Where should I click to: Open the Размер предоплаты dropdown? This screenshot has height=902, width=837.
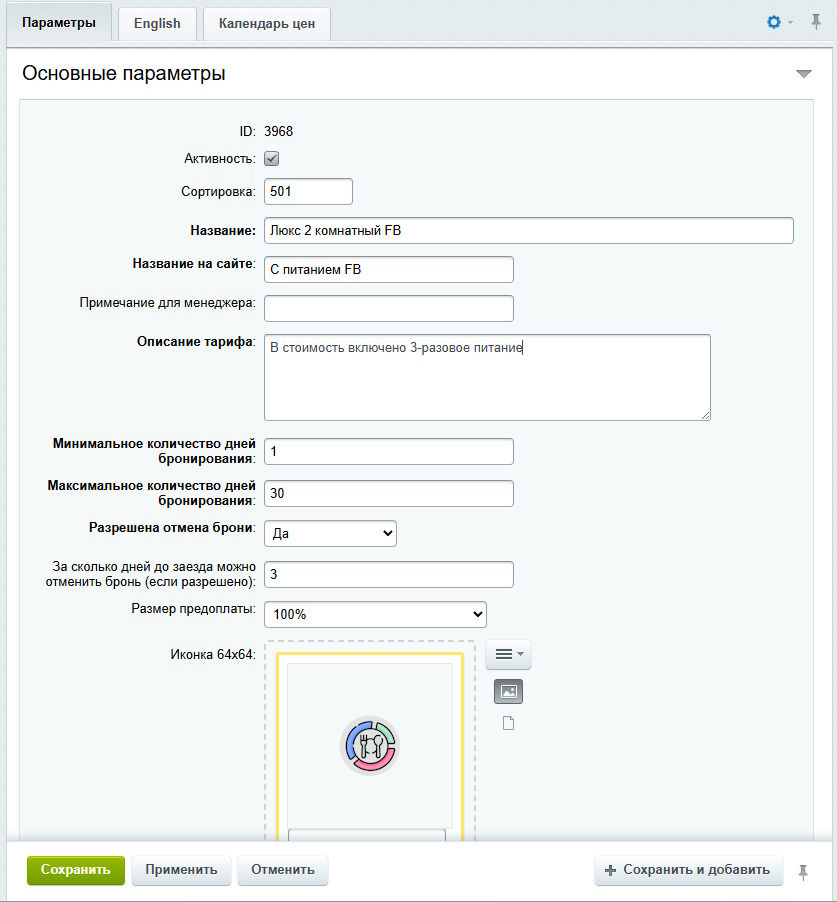(375, 614)
